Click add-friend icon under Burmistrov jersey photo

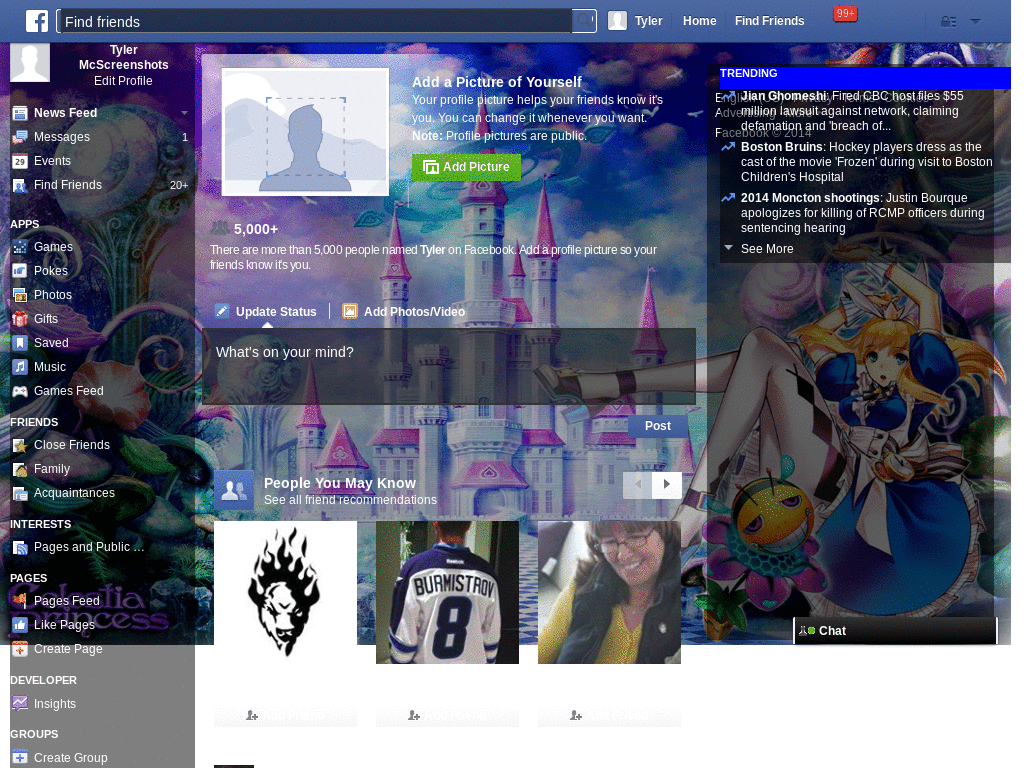tap(414, 716)
